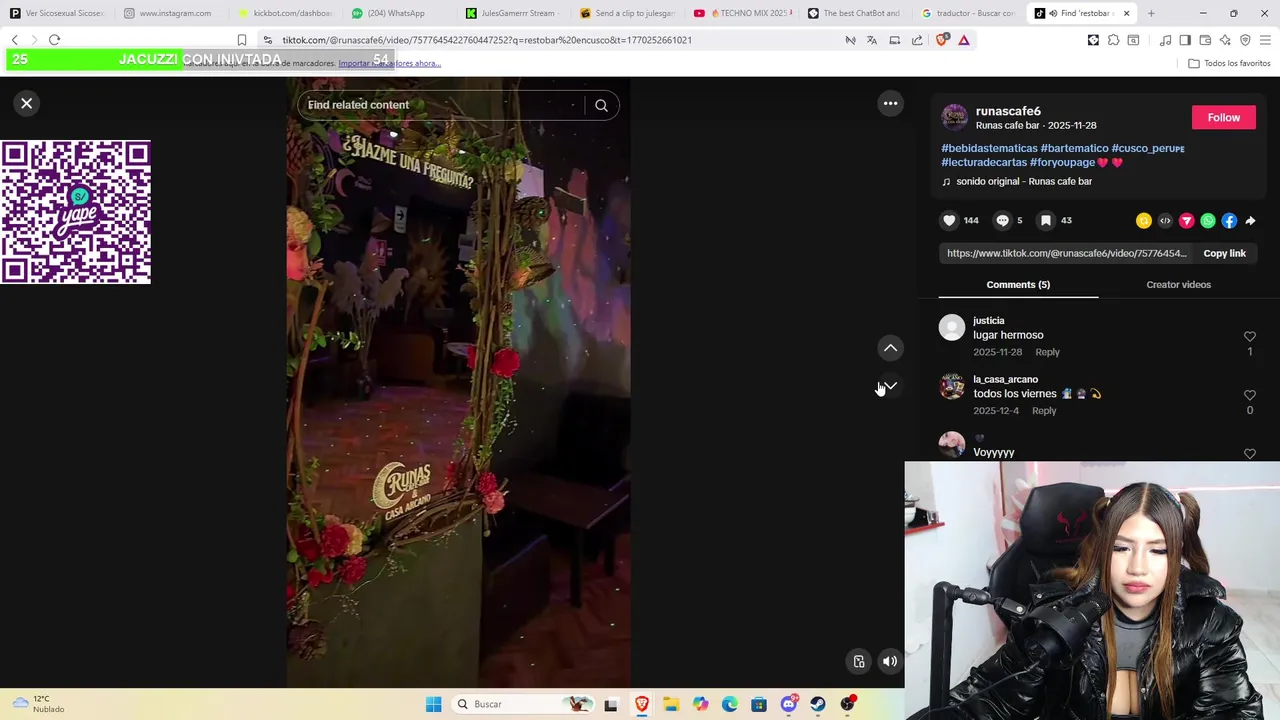Repost the video with the yellow icon

coord(1143,221)
